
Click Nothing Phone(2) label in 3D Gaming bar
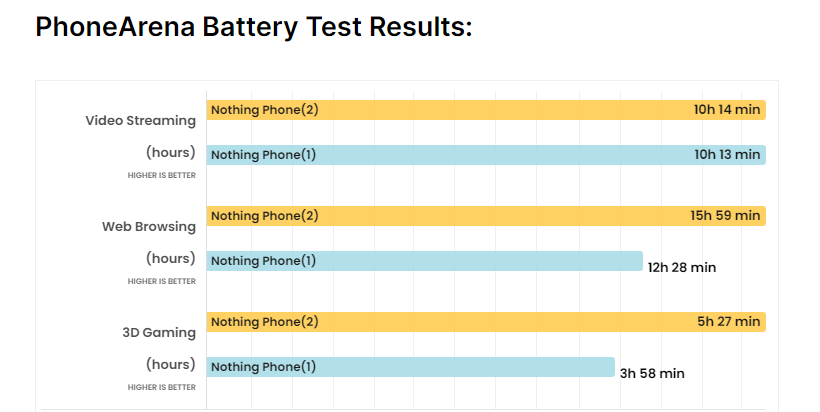point(264,322)
